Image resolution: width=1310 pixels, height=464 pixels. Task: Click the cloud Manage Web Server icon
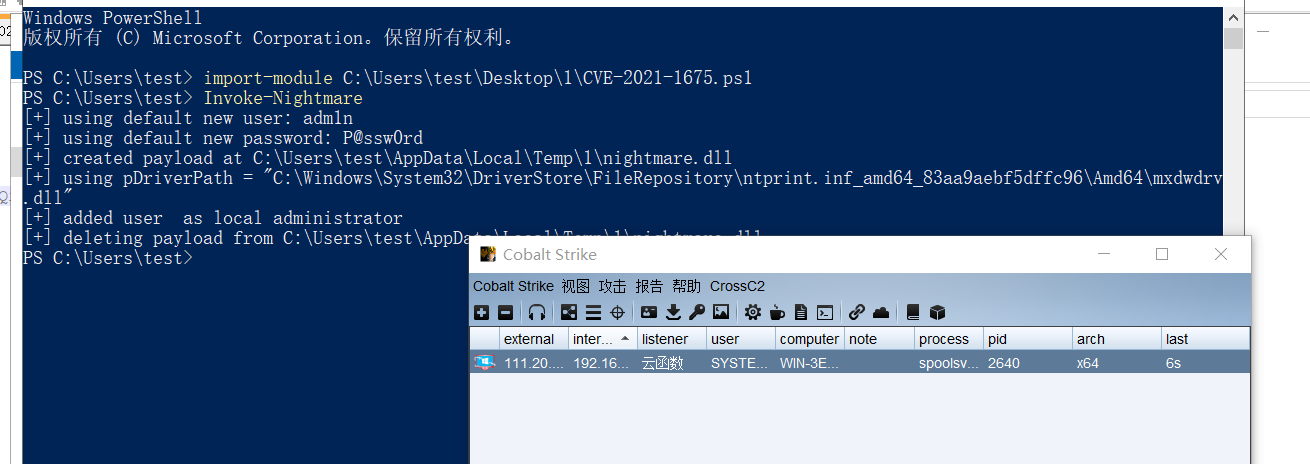pos(881,312)
